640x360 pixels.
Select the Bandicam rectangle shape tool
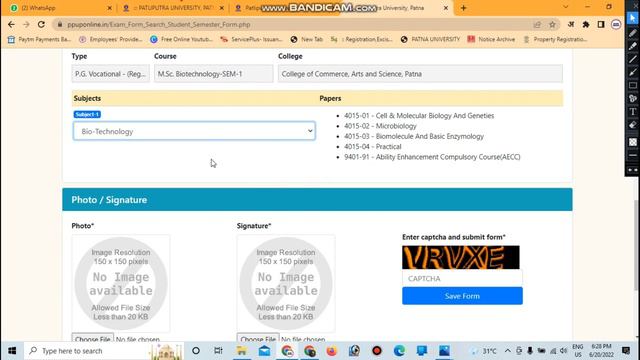[633, 85]
